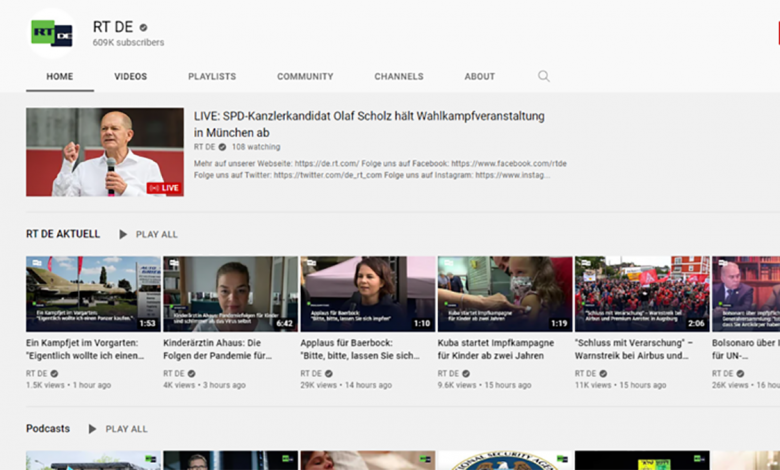Click verified badge under Applaus für Baerbock video
The height and width of the screenshot is (470, 780).
pos(329,374)
